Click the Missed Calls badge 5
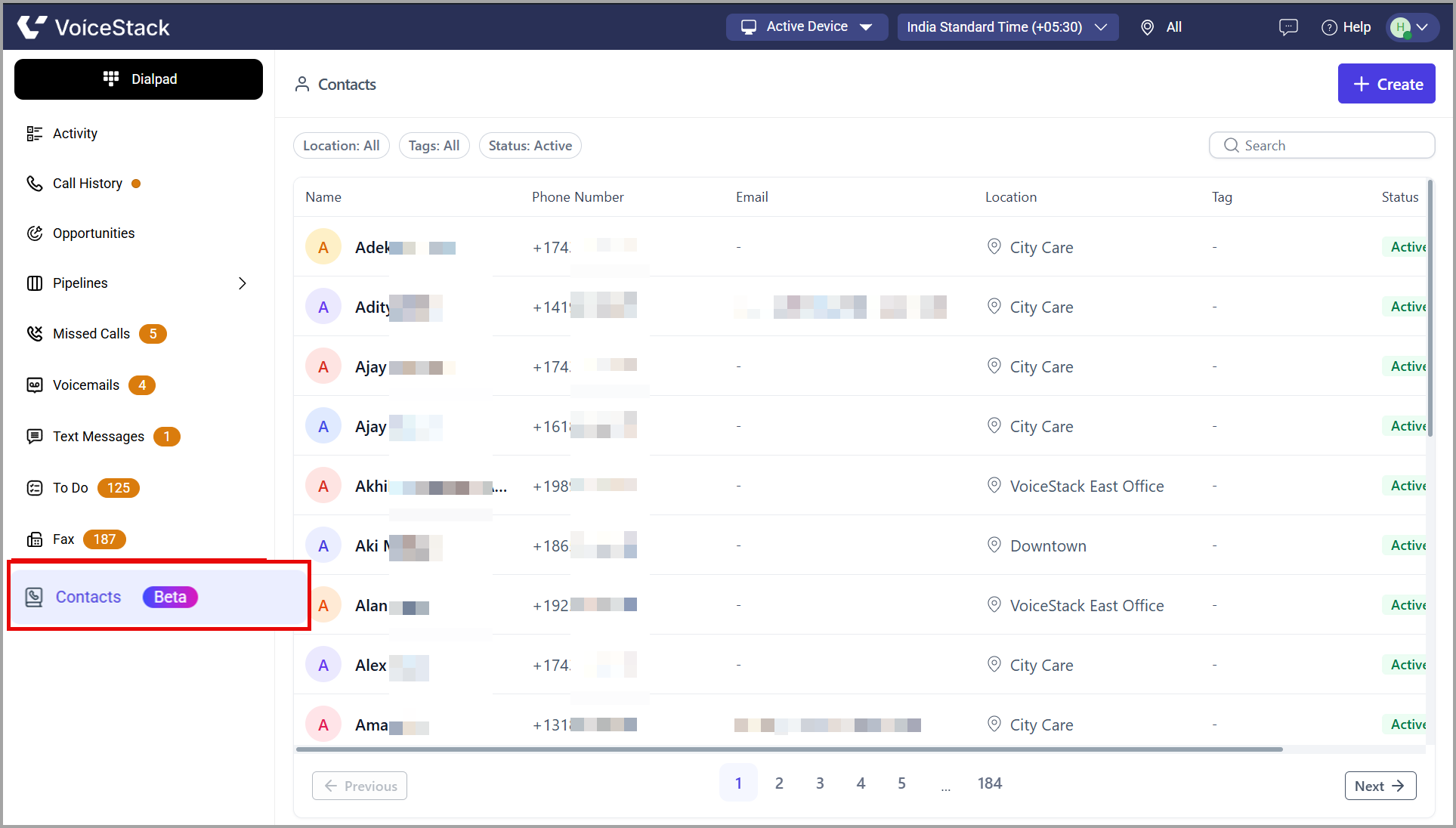 [x=153, y=334]
